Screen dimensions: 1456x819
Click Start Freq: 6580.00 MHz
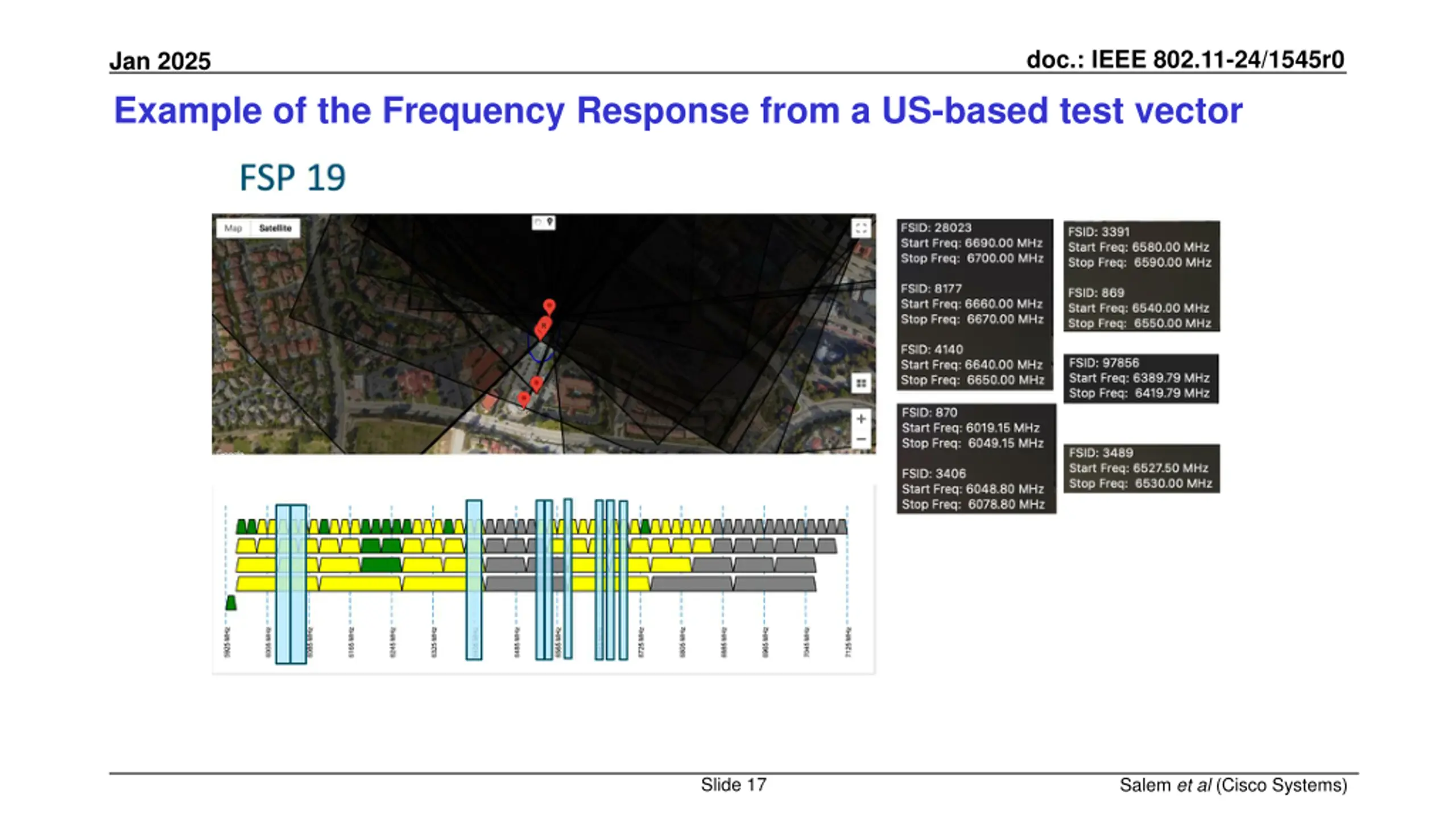pyautogui.click(x=1139, y=247)
